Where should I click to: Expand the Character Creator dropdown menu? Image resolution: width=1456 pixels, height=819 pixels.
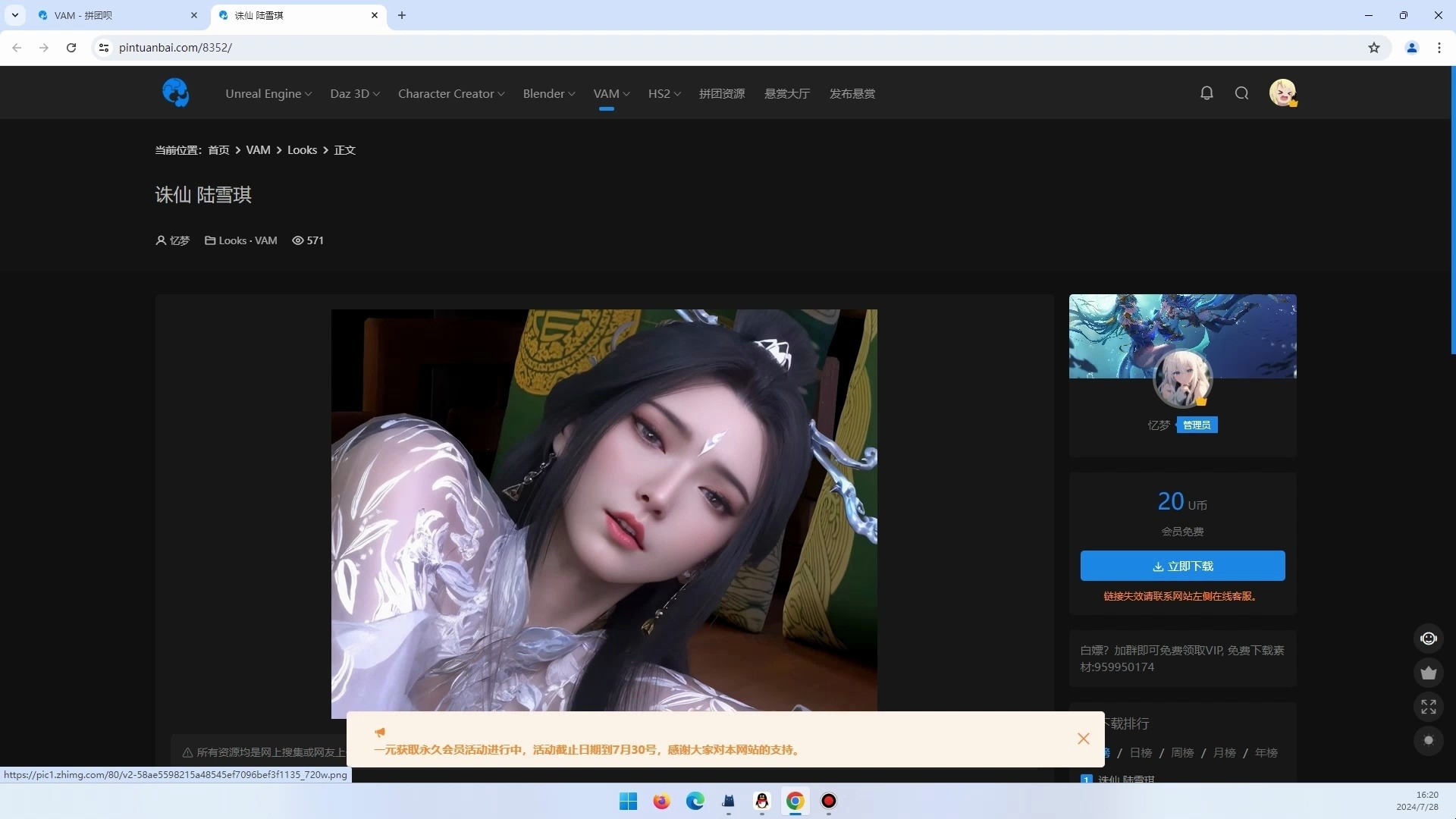(x=451, y=93)
